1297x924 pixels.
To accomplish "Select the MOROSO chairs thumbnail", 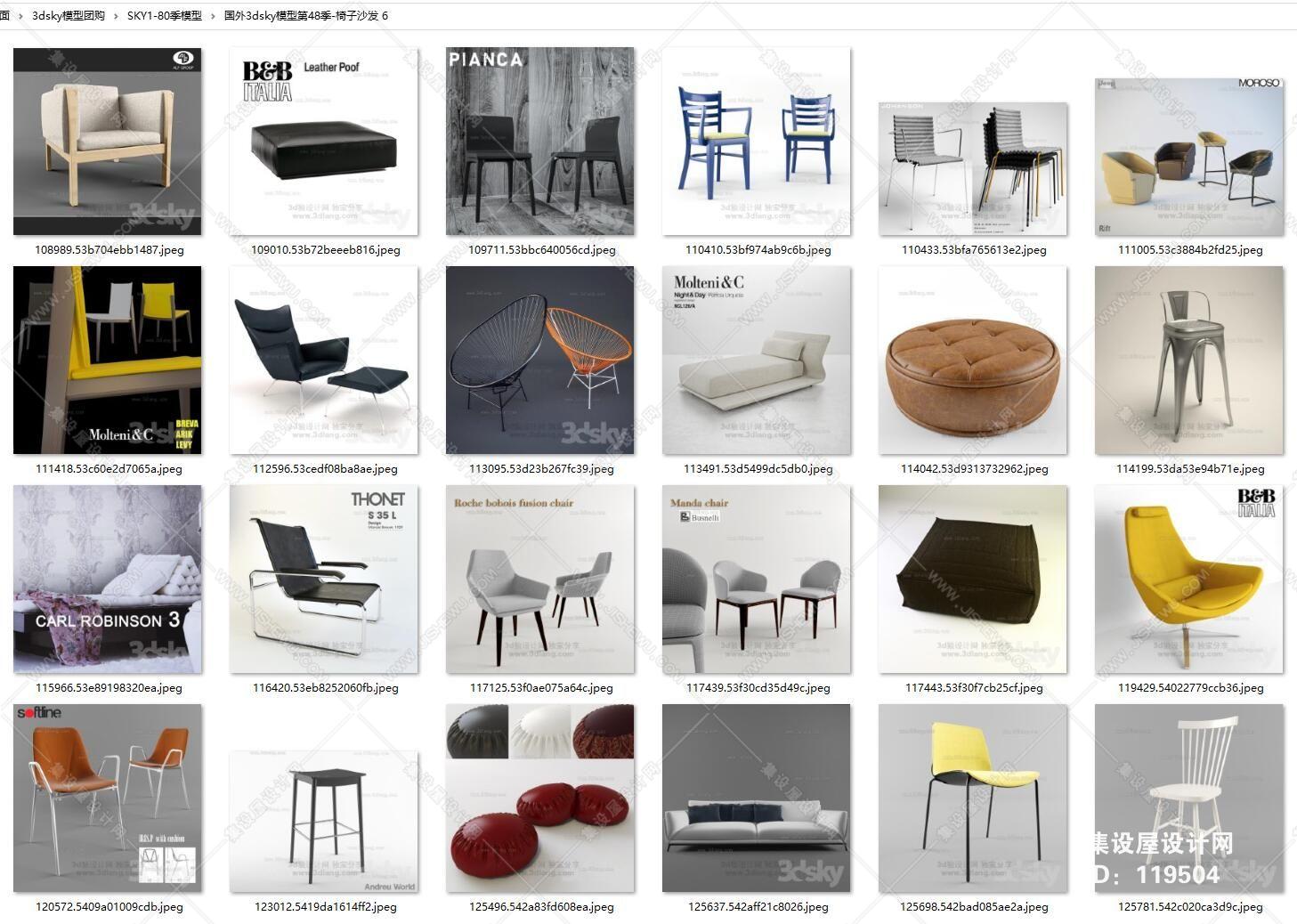I will tap(1189, 157).
